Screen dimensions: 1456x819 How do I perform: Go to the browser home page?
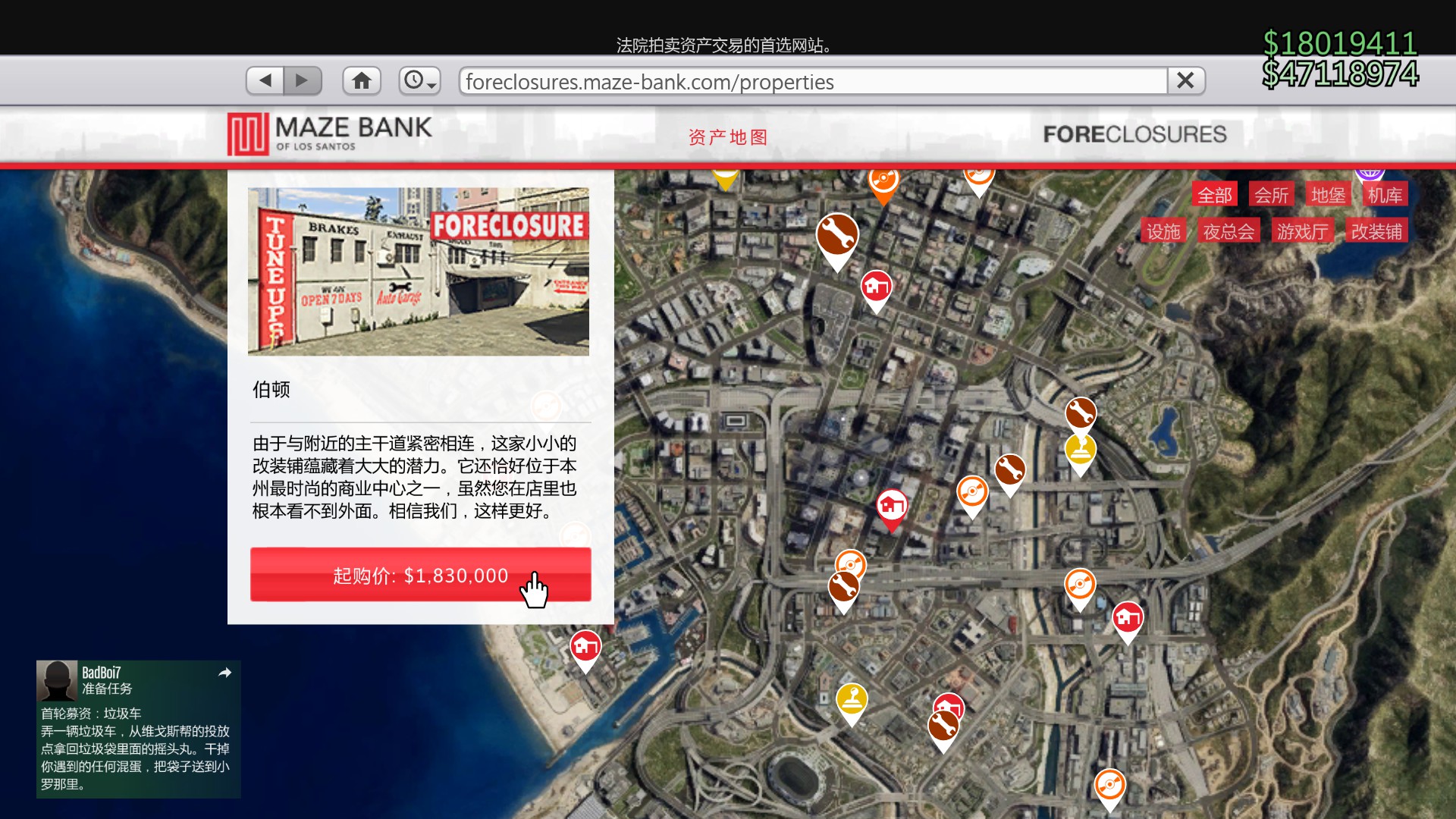point(362,80)
